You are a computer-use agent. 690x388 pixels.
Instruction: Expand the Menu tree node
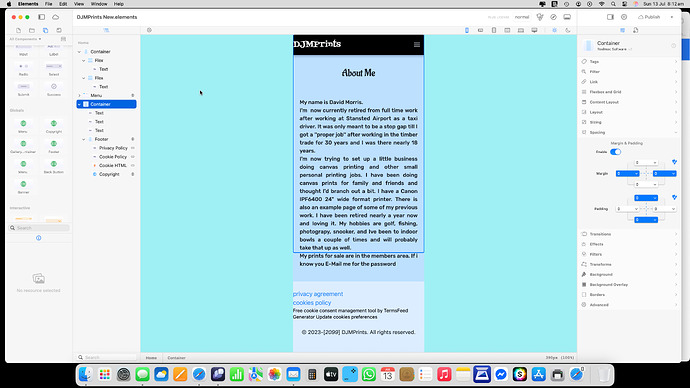point(79,95)
